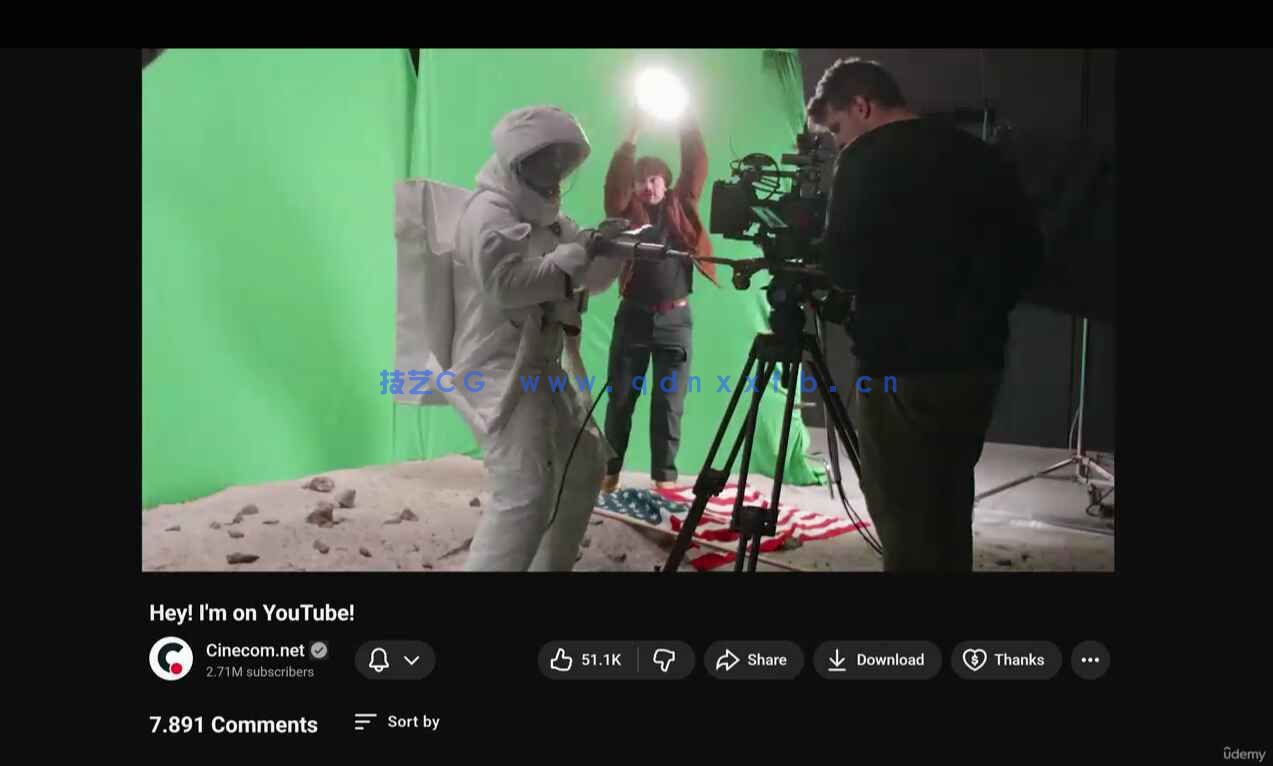This screenshot has width=1273, height=766.
Task: Open the Sort by comments dropdown icon
Action: point(366,722)
